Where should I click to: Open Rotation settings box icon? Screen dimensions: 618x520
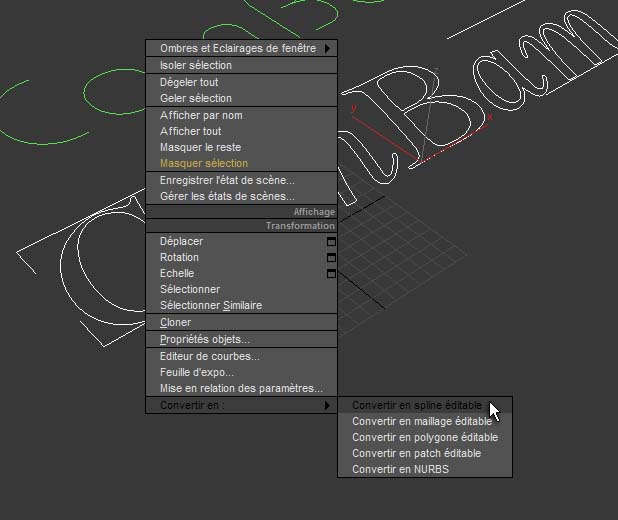tap(331, 258)
